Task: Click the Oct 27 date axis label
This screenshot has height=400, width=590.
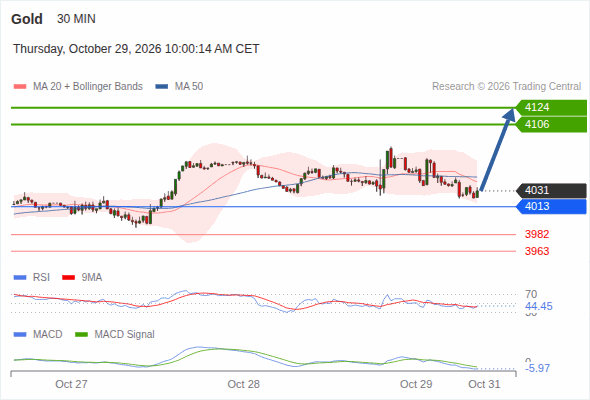Action: click(71, 384)
